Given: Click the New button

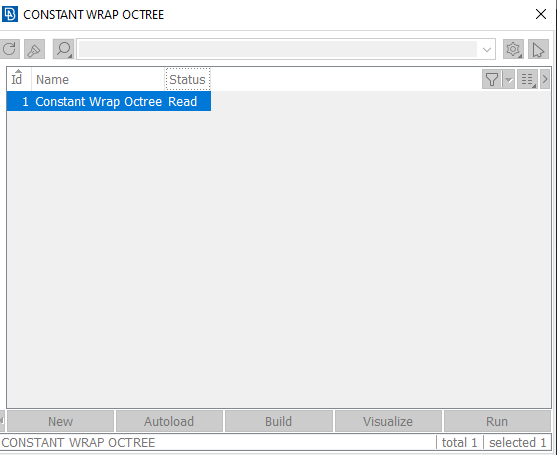Looking at the screenshot, I should click(60, 421).
